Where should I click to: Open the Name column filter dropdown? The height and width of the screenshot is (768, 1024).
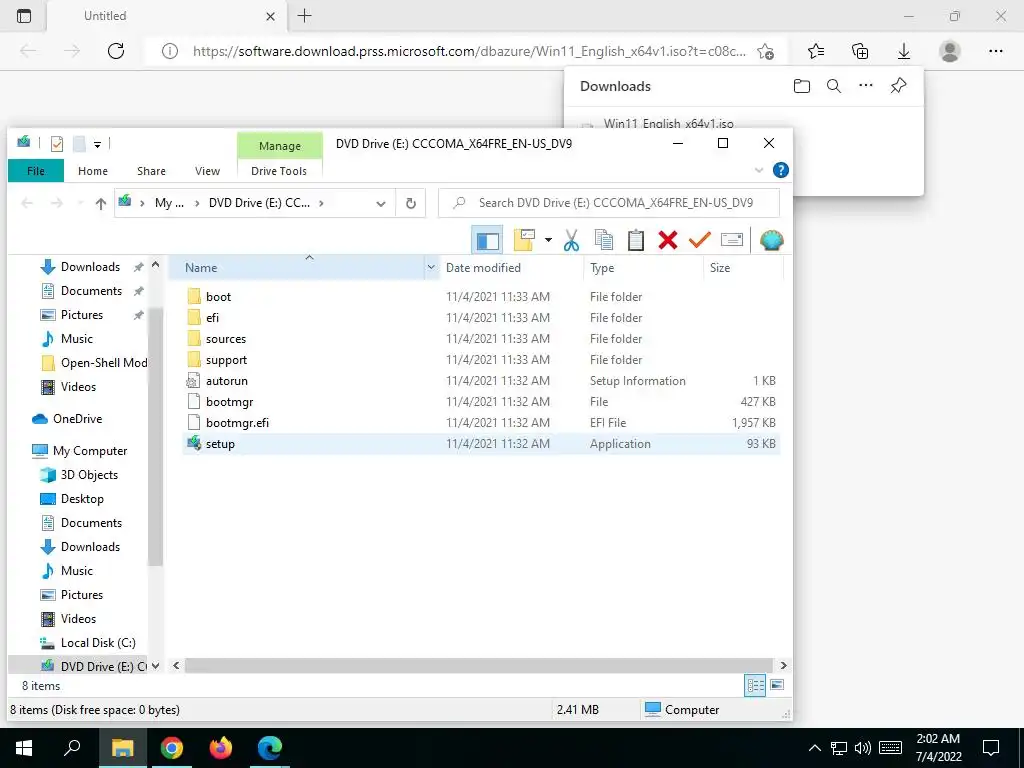[431, 268]
